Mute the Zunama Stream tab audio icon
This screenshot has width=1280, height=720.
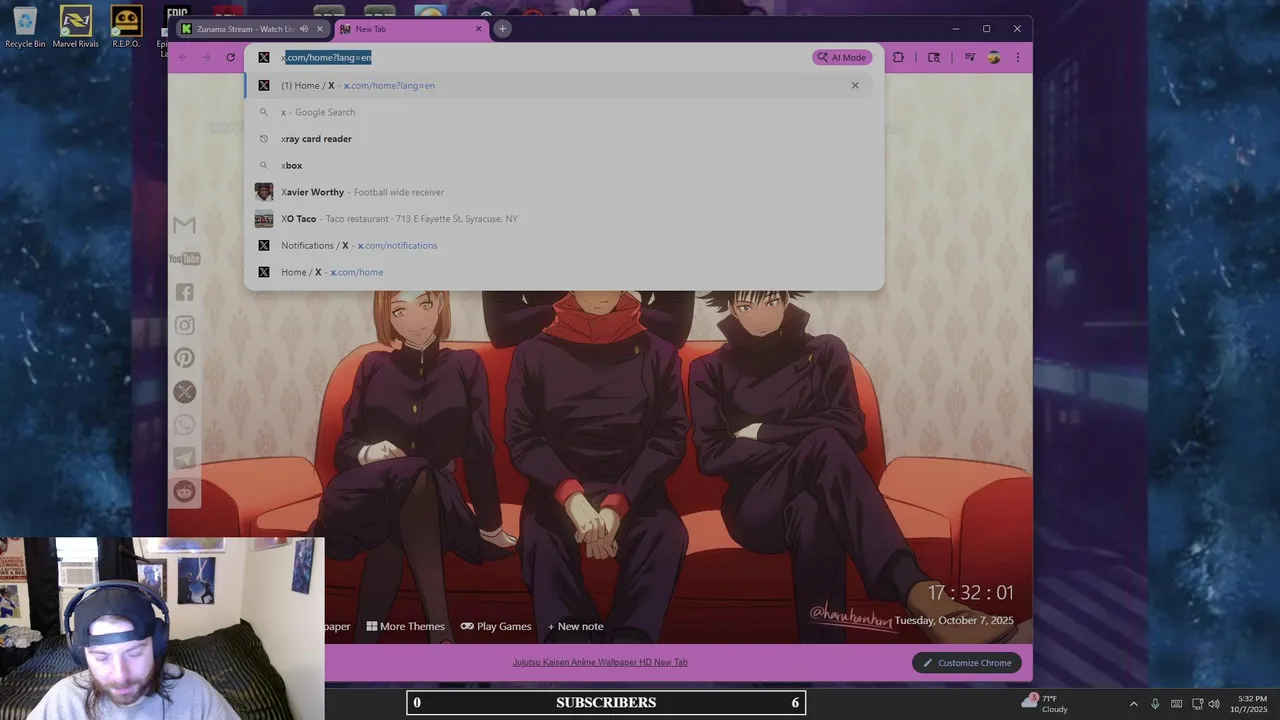pyautogui.click(x=304, y=29)
